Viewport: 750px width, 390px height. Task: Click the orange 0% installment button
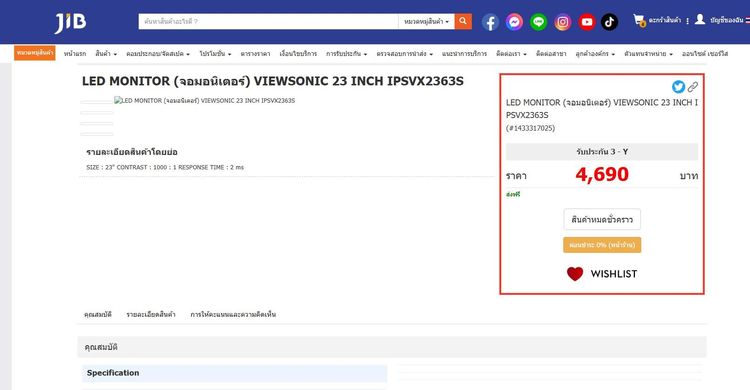click(602, 245)
